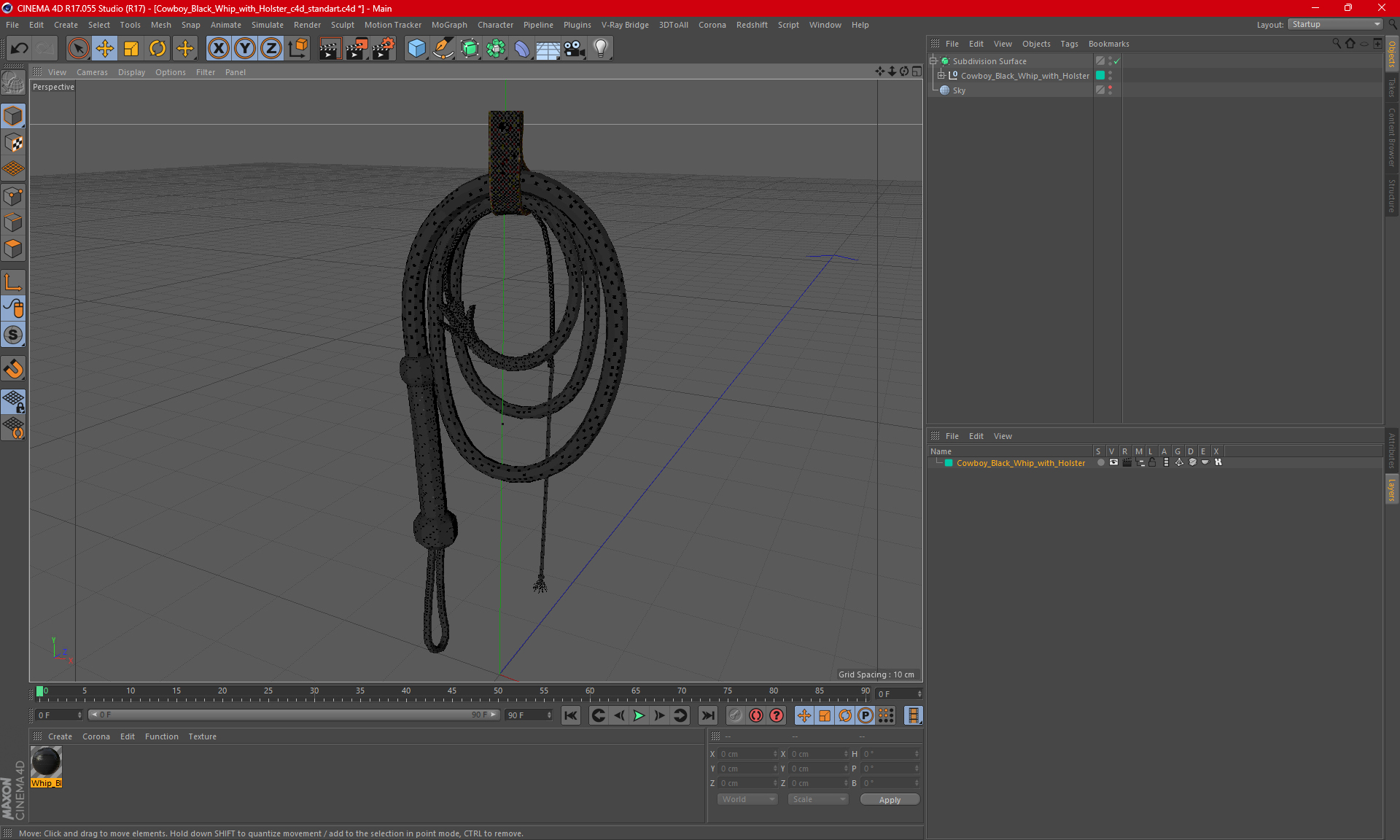Open the MoGraph array generator icon
1400x840 pixels.
(496, 49)
